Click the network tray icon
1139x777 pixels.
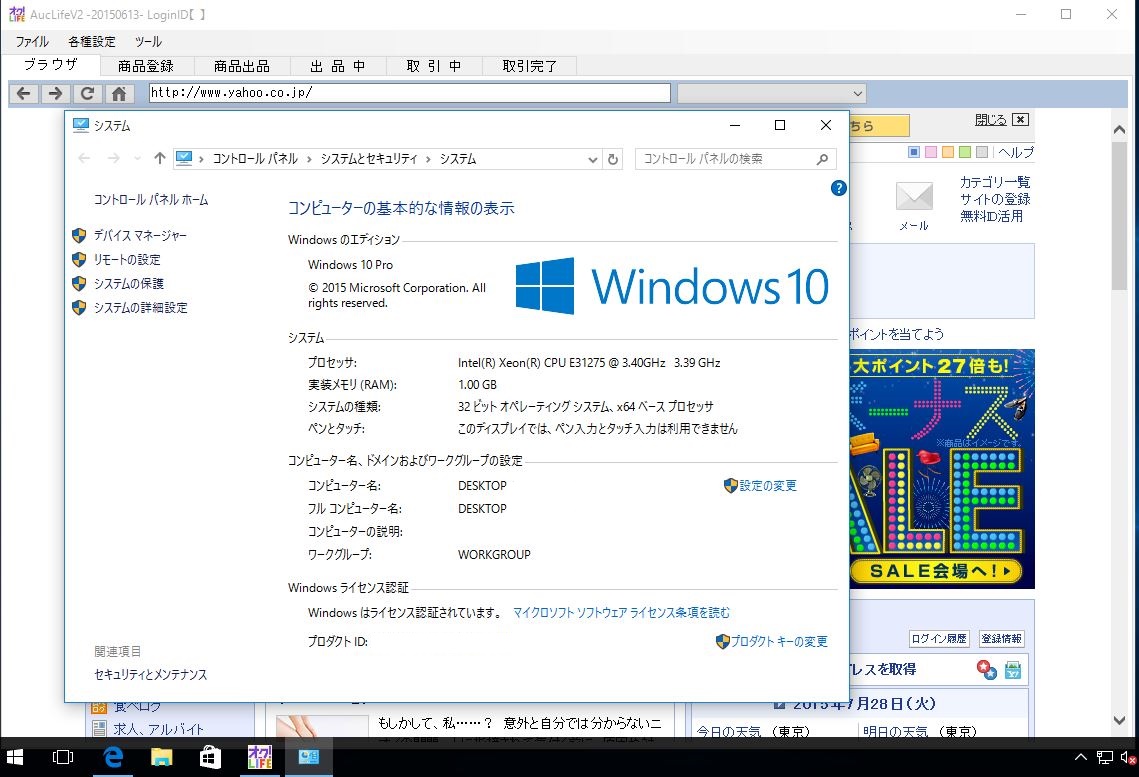coord(1105,757)
